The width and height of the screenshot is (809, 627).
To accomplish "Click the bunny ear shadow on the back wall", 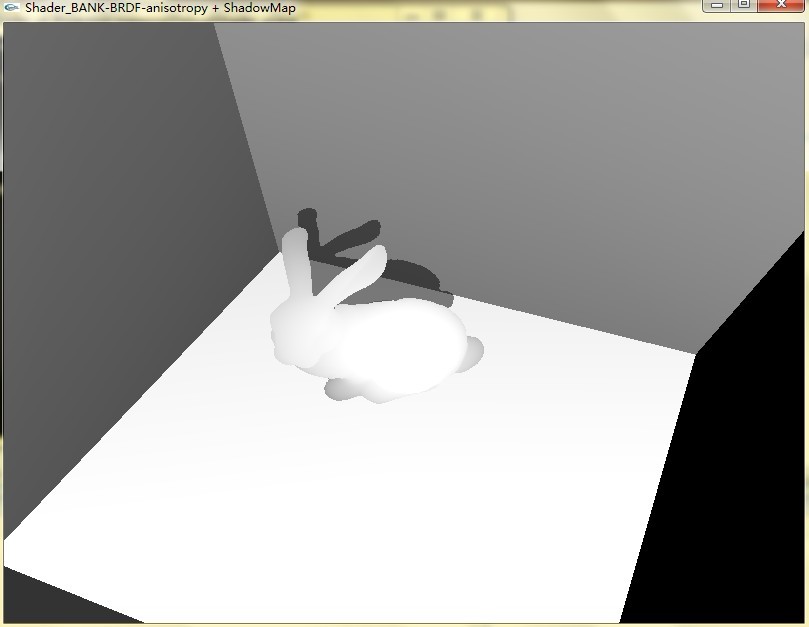I will point(345,240).
